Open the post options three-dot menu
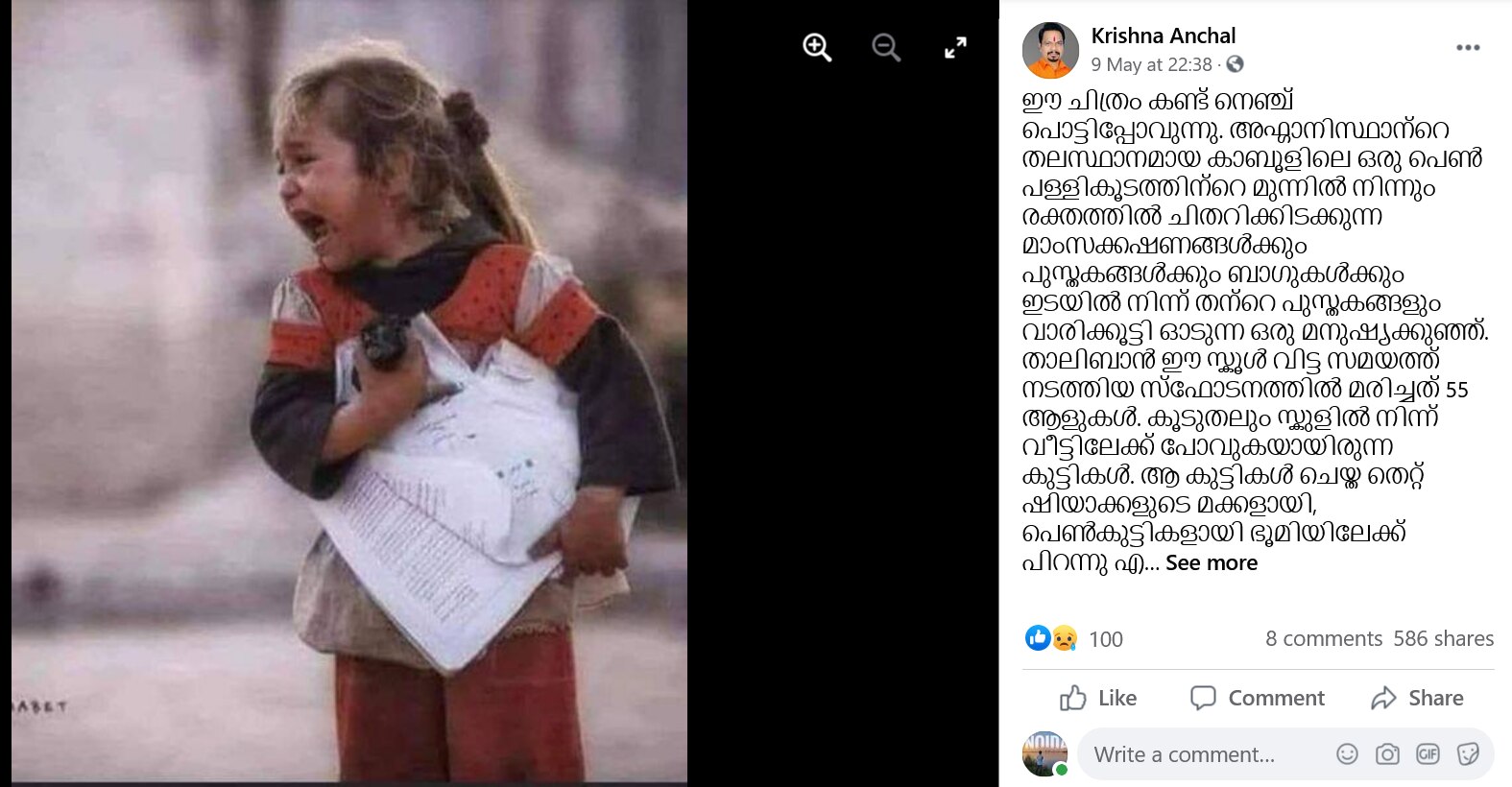The height and width of the screenshot is (787, 1512). pyautogui.click(x=1467, y=47)
